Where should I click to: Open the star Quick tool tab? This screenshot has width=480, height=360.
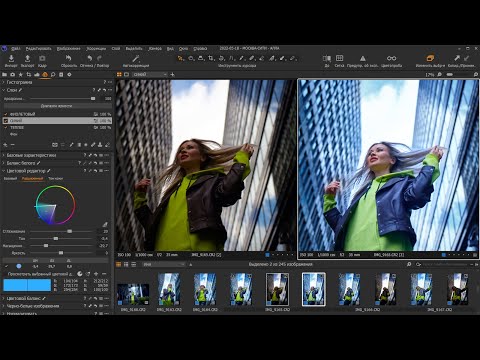coord(21,75)
